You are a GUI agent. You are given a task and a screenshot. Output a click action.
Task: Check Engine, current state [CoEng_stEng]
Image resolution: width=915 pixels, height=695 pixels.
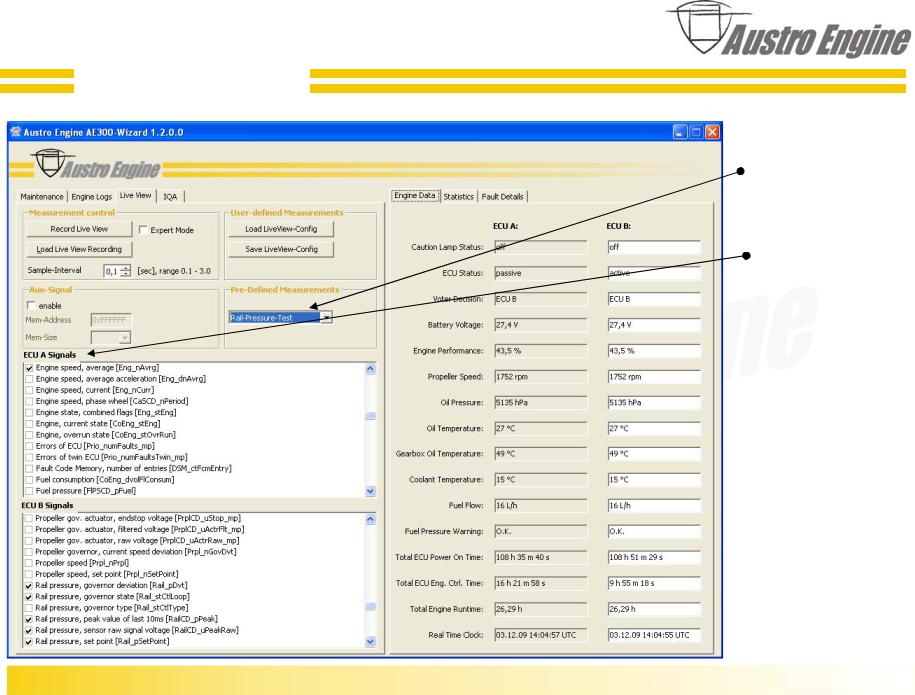click(29, 424)
